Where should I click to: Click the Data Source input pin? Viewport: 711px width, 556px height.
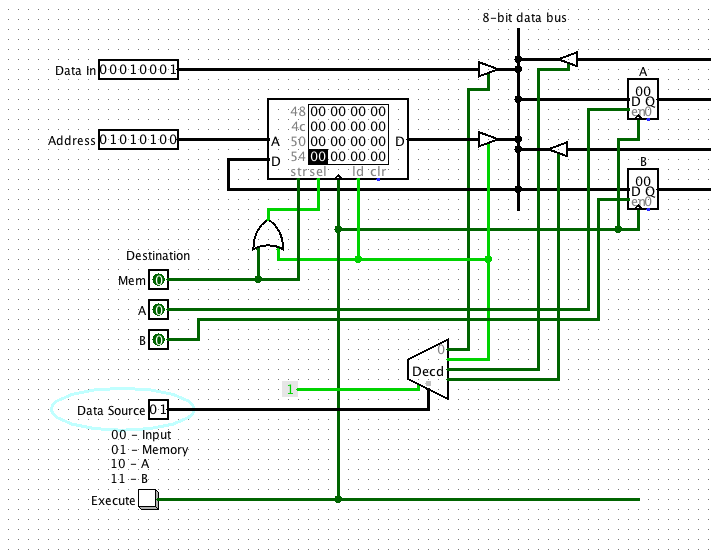pos(158,410)
